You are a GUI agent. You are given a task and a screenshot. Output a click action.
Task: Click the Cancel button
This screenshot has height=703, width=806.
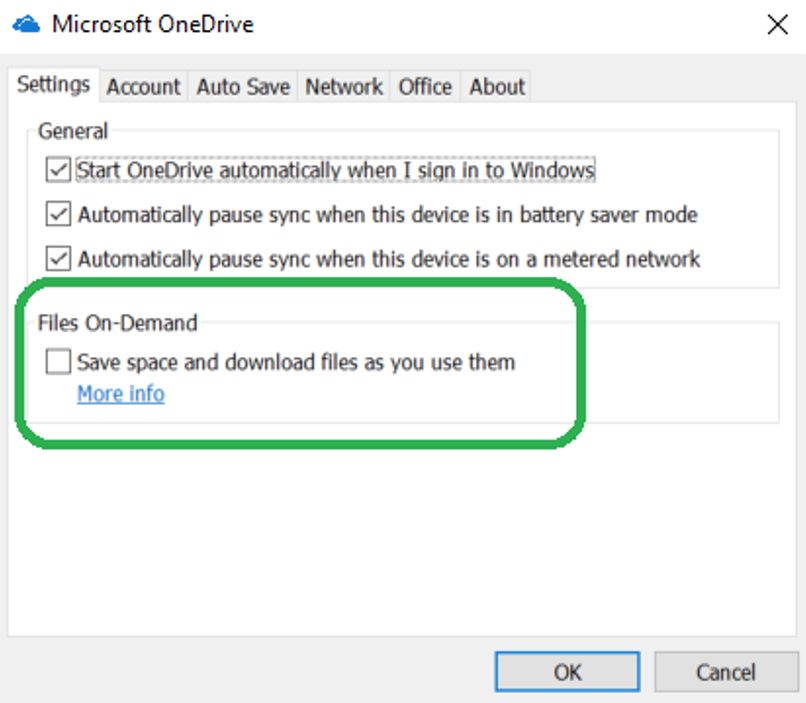[x=726, y=672]
